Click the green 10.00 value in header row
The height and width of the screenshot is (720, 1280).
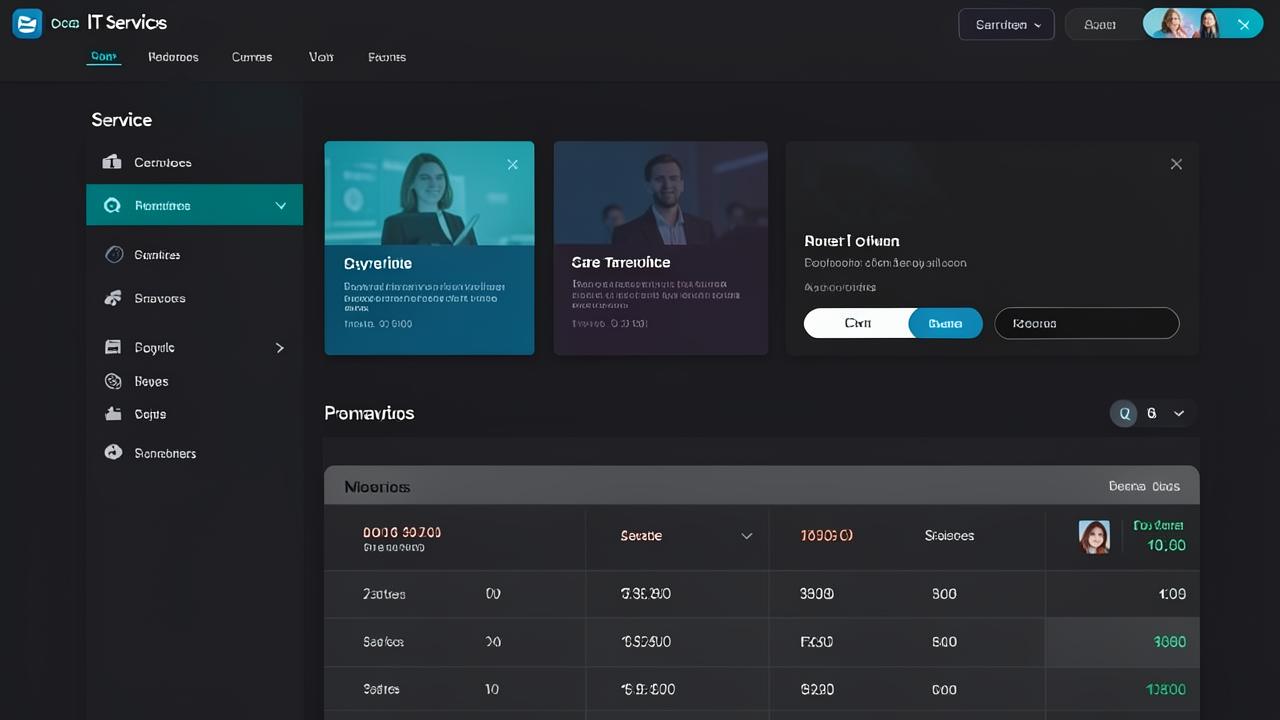(x=1166, y=545)
